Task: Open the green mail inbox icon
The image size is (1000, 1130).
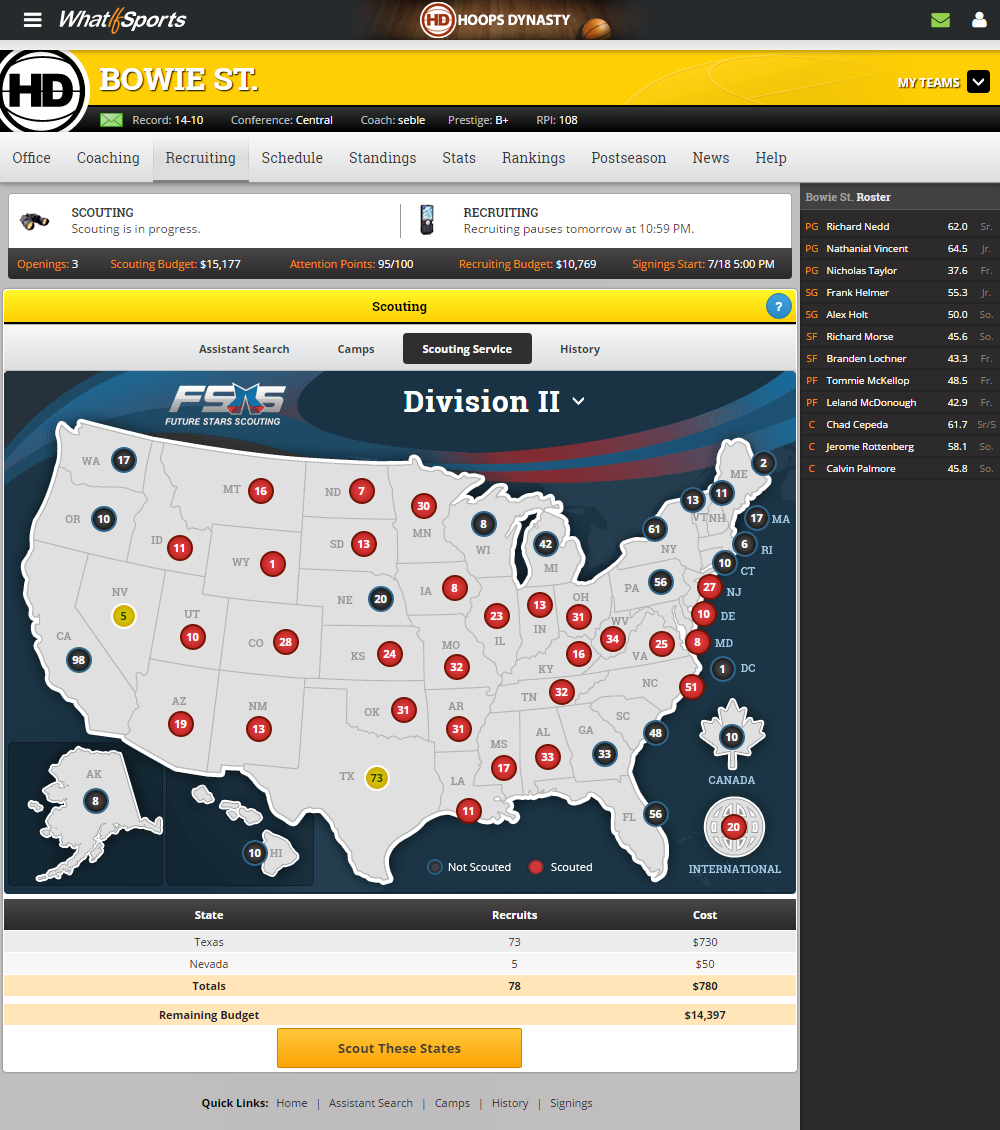Action: click(940, 20)
